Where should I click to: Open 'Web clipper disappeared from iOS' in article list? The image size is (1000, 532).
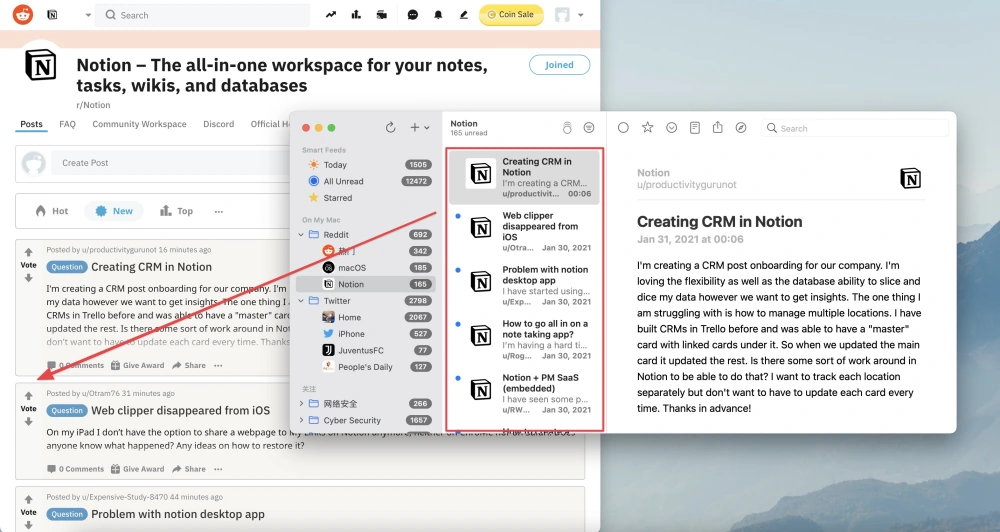point(525,231)
